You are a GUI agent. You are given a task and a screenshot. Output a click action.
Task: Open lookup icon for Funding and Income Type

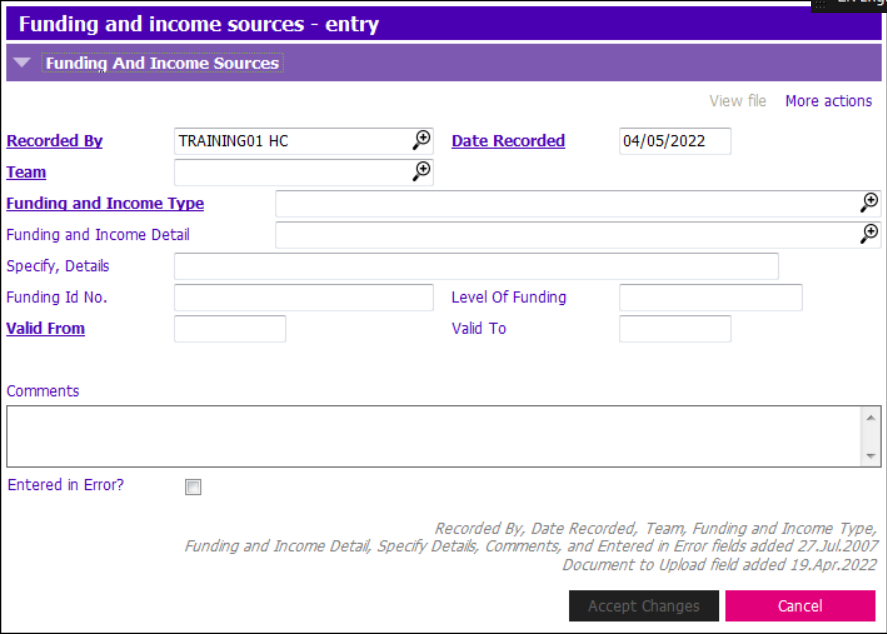coord(869,202)
